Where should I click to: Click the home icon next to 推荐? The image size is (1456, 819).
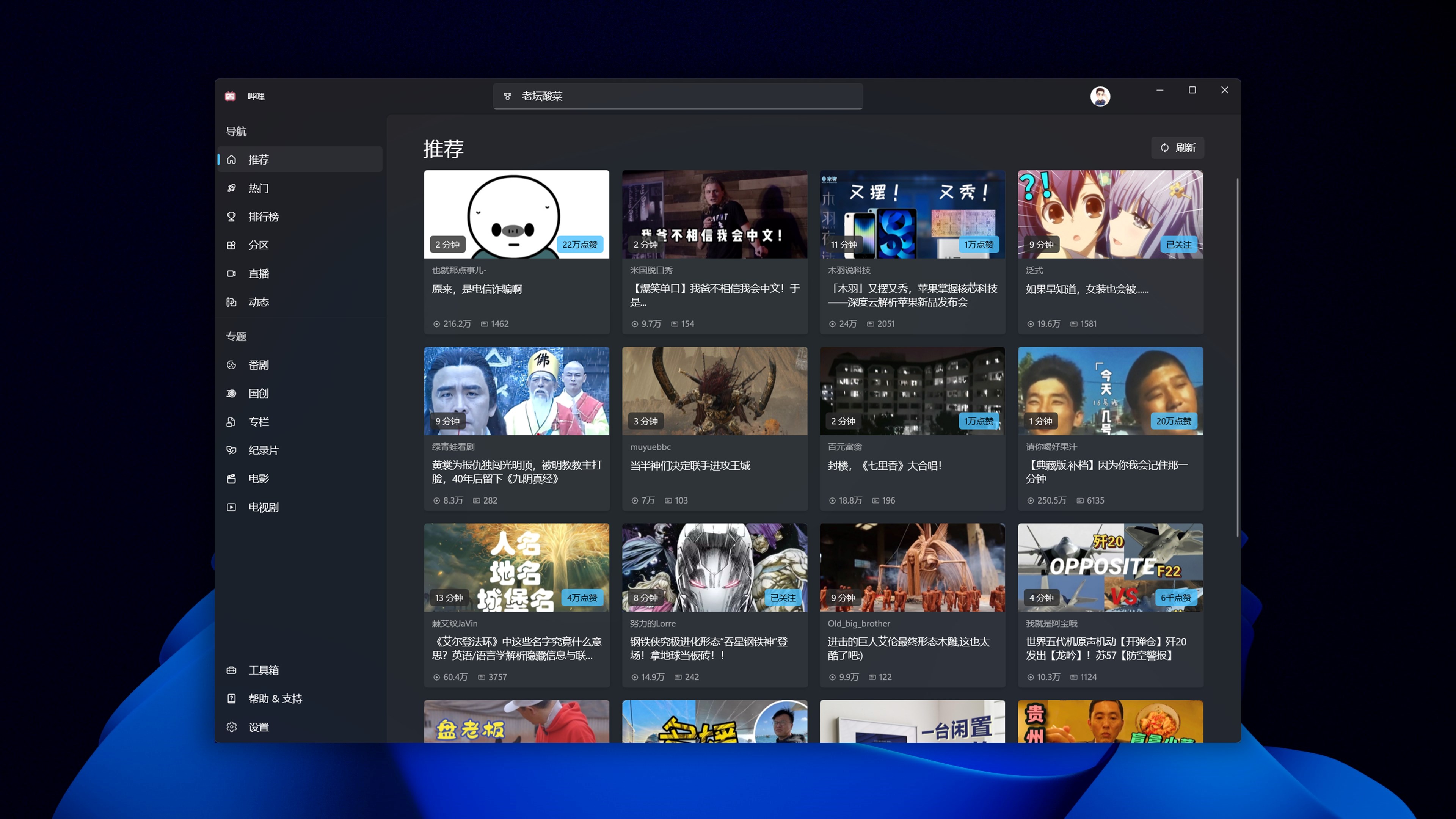coord(231,159)
